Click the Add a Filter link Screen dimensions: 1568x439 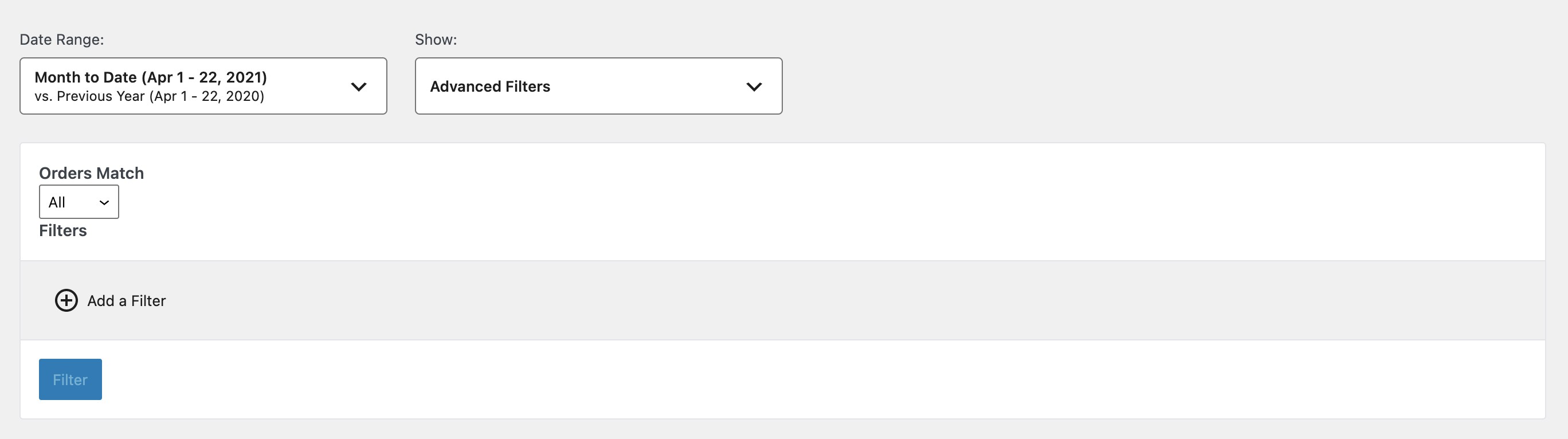point(126,300)
